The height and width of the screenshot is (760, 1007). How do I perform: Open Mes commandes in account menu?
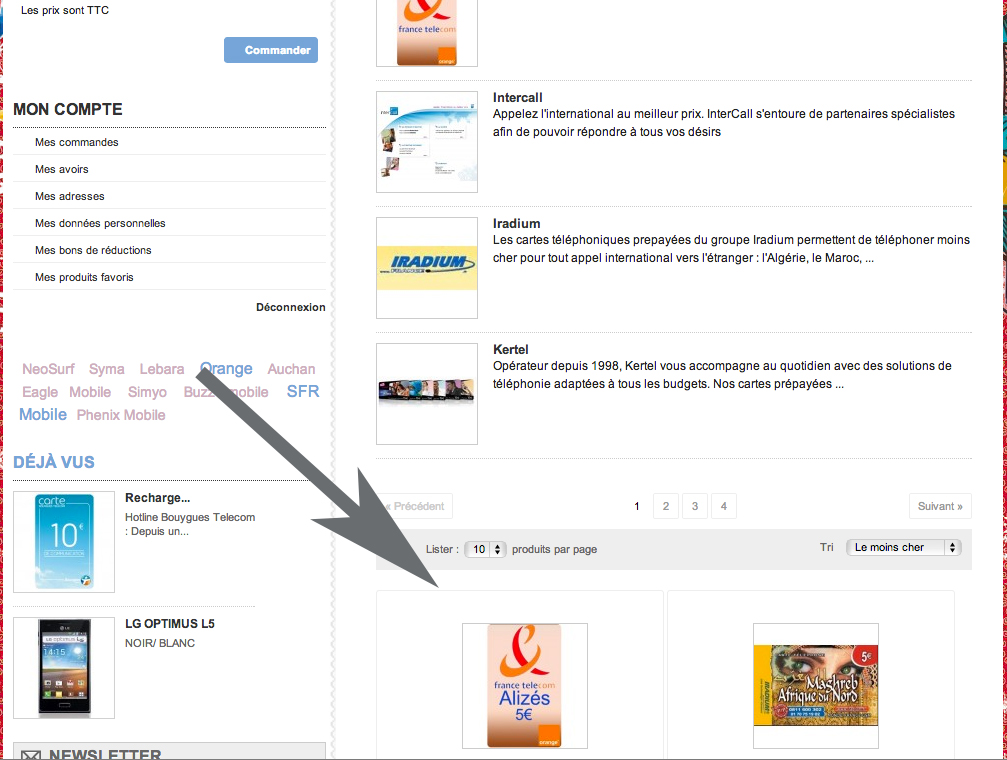pyautogui.click(x=76, y=142)
